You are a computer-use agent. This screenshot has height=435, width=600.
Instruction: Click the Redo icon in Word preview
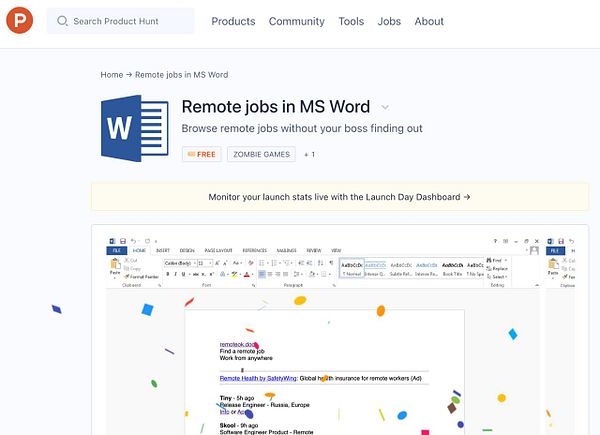(147, 241)
